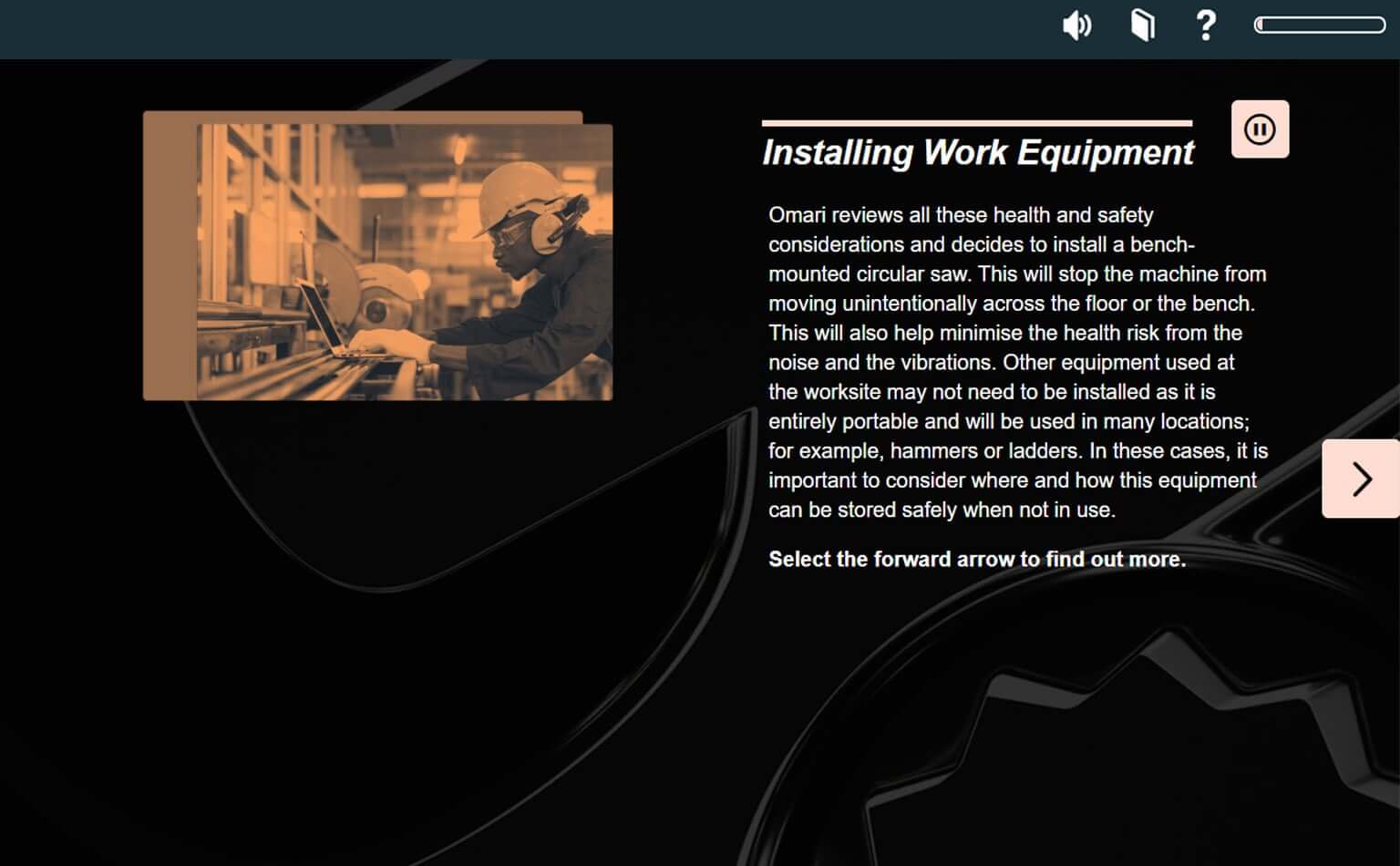Mute audio with the speaker icon

click(1077, 26)
